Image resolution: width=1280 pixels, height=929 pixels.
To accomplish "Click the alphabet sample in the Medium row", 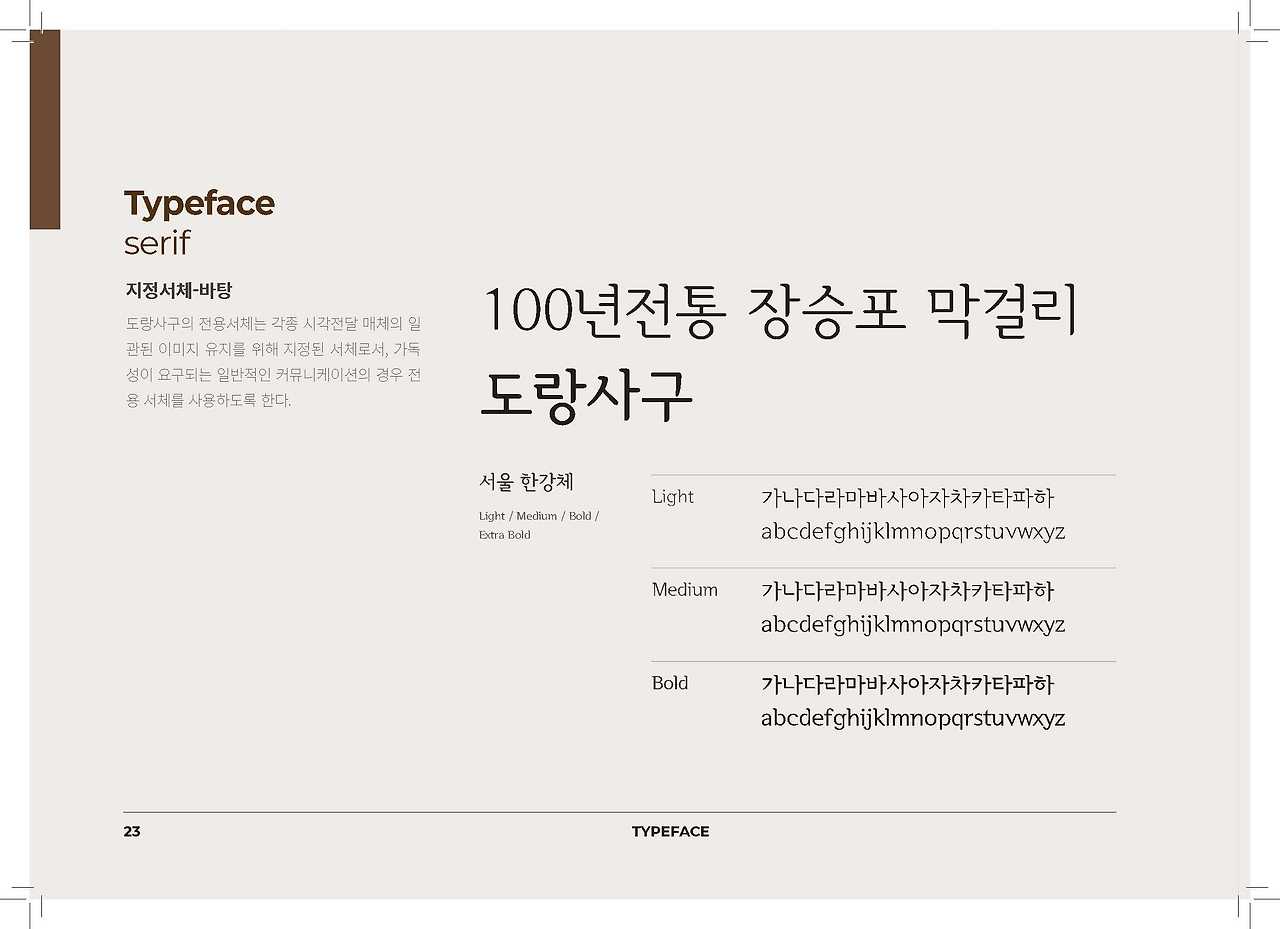I will 913,625.
